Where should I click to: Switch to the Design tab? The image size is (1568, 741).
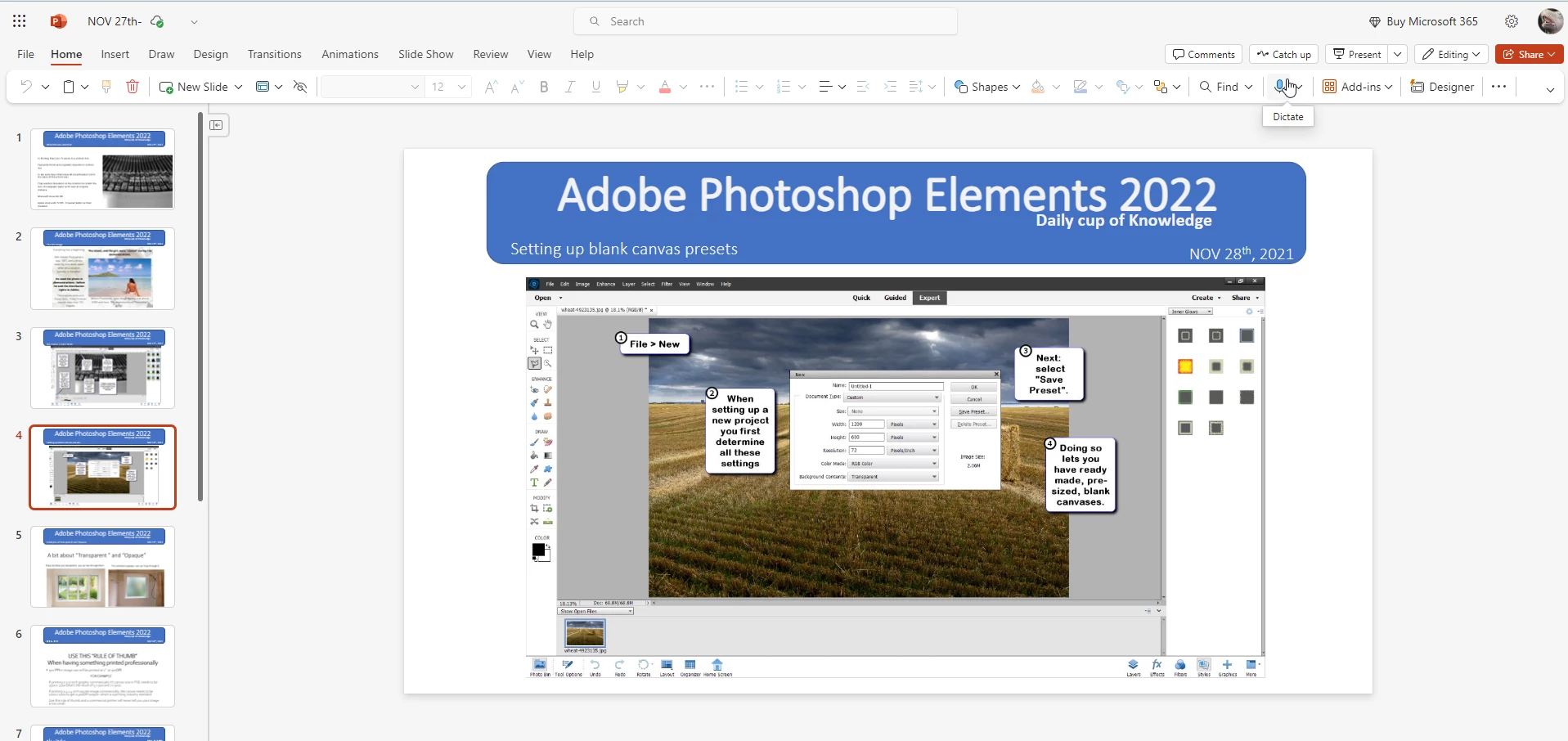pos(211,54)
